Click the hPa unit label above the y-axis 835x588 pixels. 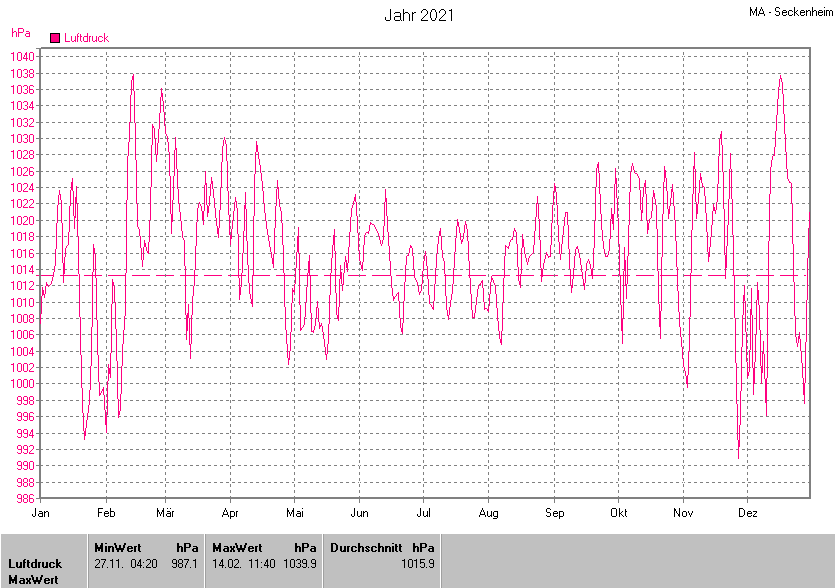[x=20, y=33]
